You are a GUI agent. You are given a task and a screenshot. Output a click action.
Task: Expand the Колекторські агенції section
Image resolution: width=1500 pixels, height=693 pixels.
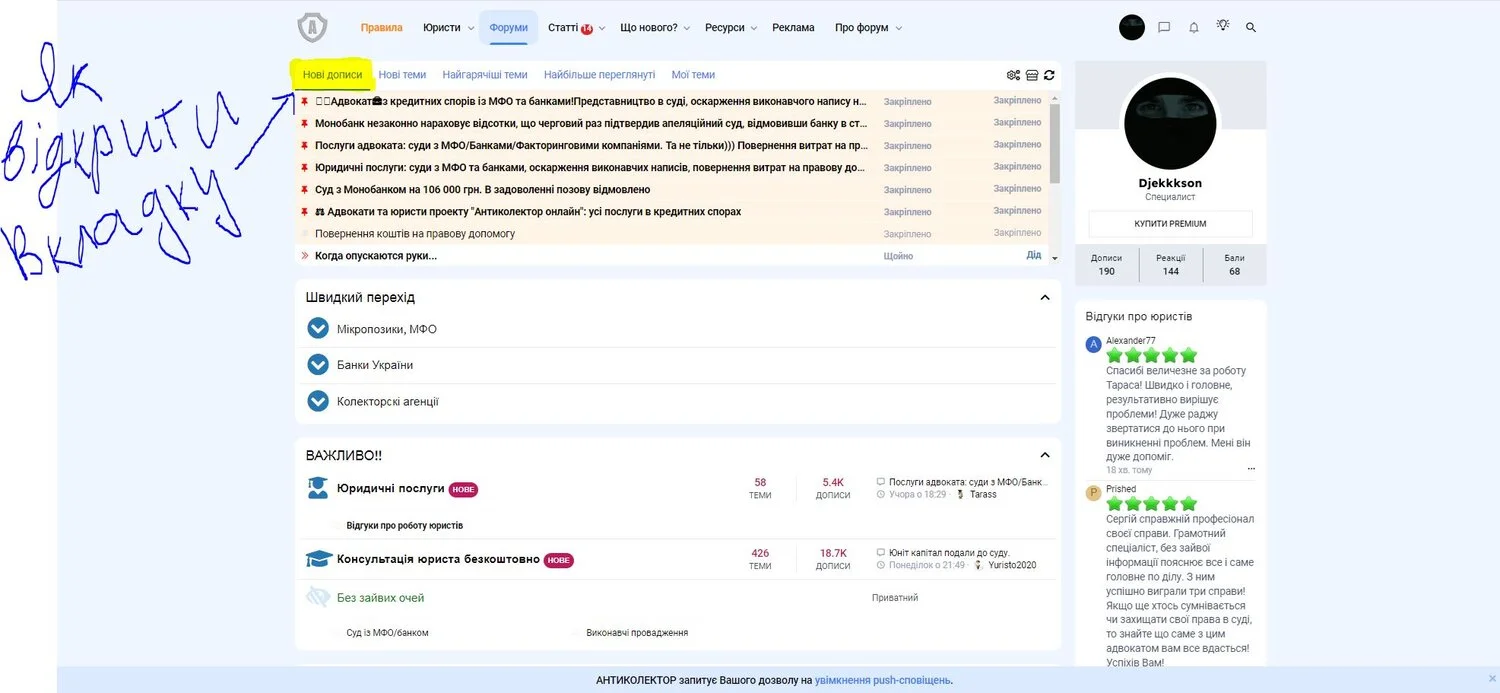[318, 401]
